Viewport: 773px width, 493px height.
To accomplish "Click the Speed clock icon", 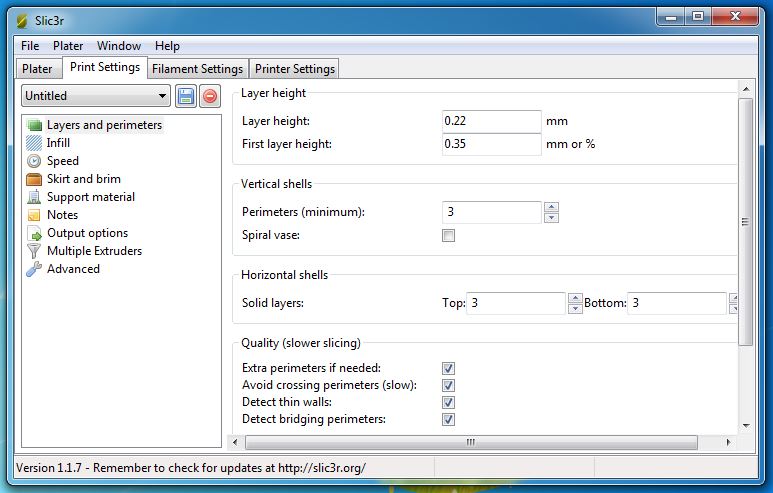I will point(34,161).
